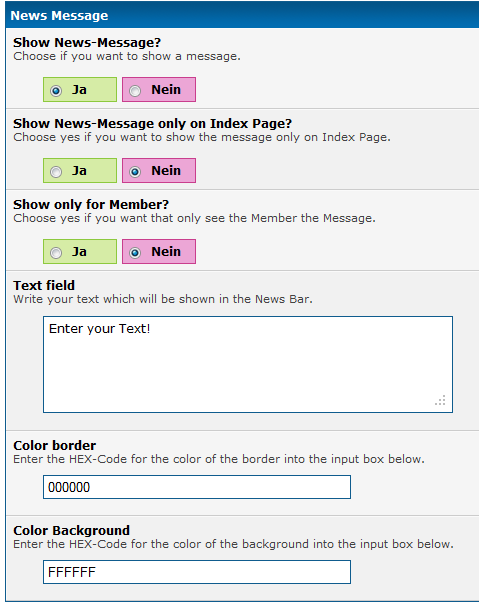Click inside the 'Enter your Text!' text area

tap(248, 364)
